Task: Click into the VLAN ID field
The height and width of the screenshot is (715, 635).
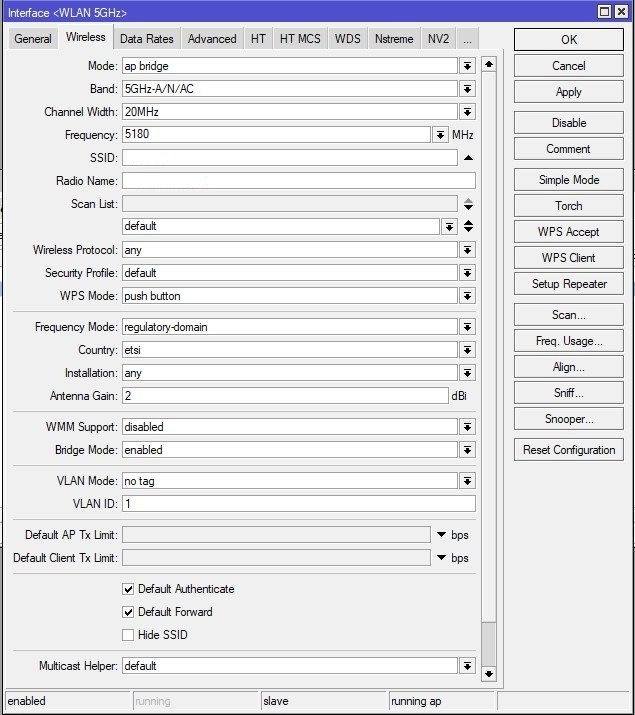Action: [x=299, y=504]
